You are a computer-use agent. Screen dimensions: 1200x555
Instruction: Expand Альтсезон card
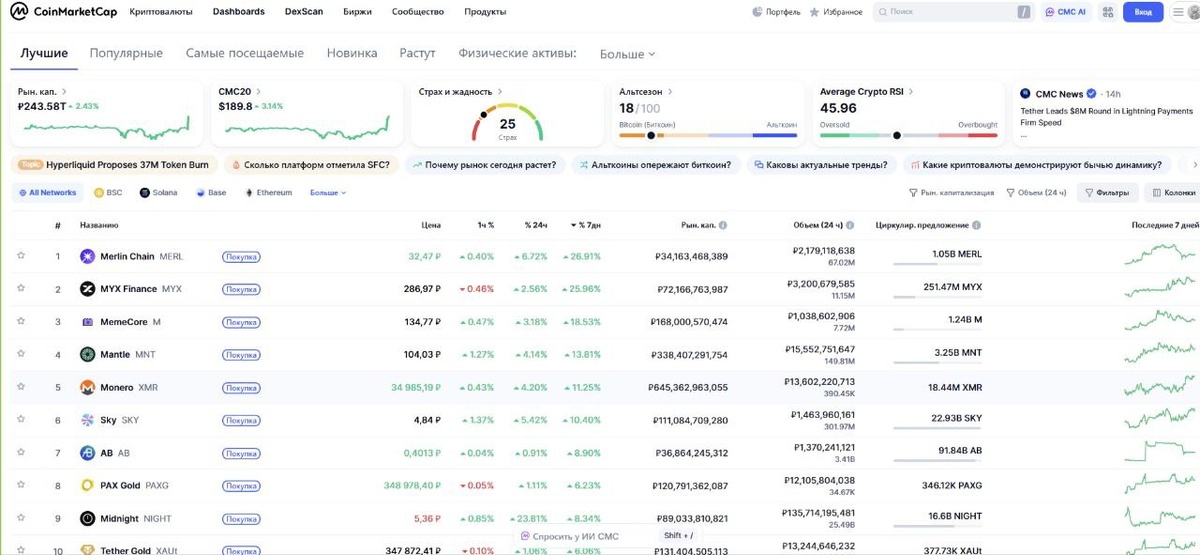pyautogui.click(x=645, y=91)
